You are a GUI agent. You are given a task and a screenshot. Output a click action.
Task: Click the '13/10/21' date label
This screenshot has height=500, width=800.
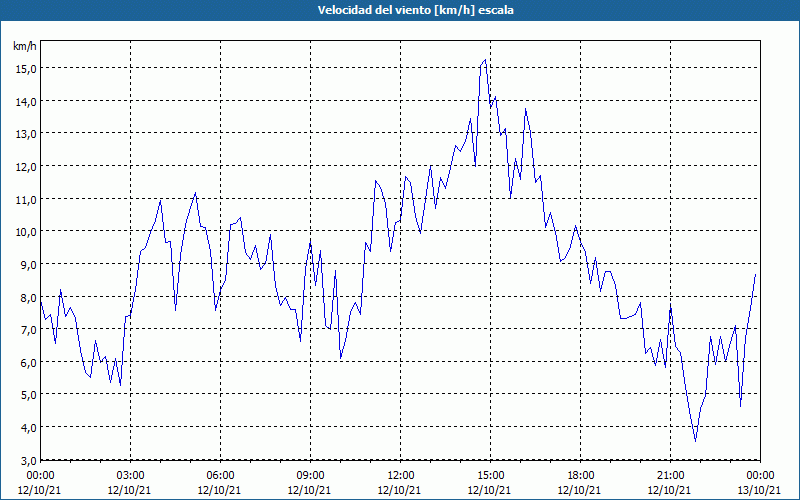click(x=759, y=490)
